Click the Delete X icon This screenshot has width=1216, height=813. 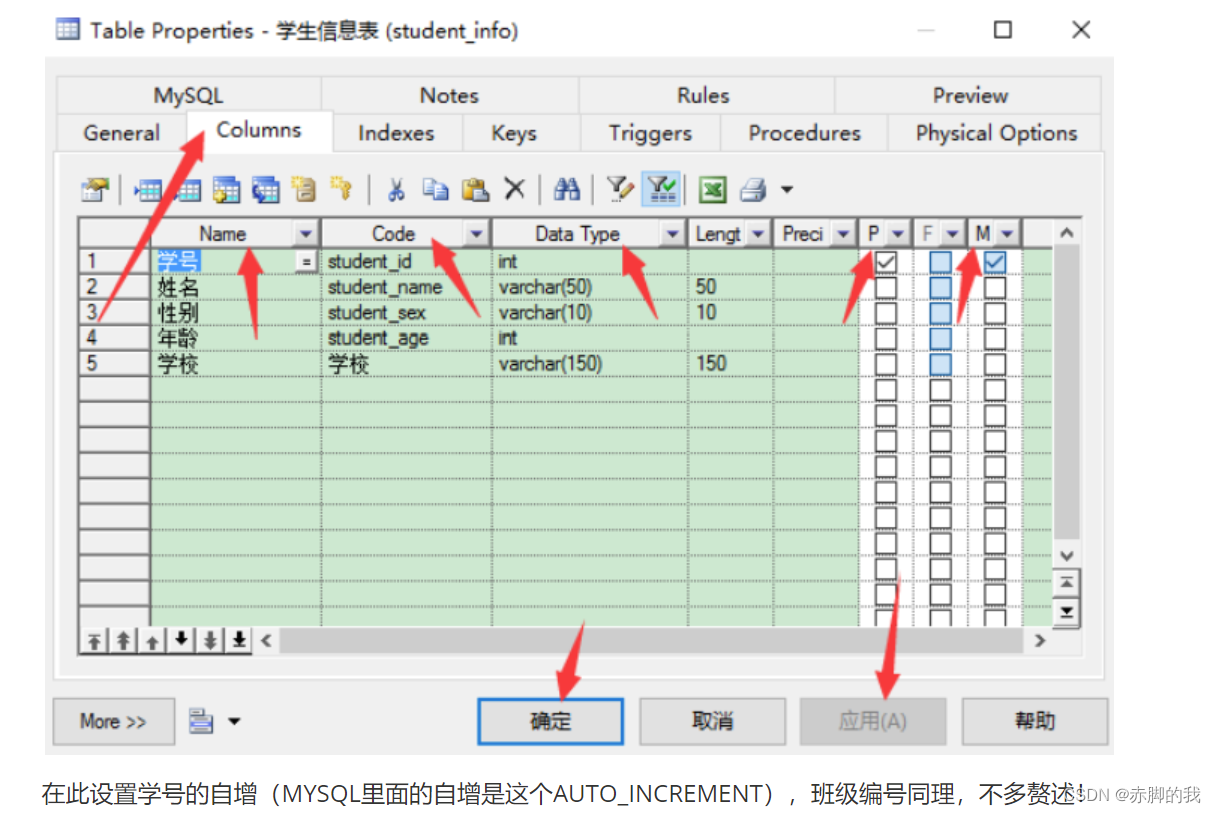pyautogui.click(x=514, y=189)
